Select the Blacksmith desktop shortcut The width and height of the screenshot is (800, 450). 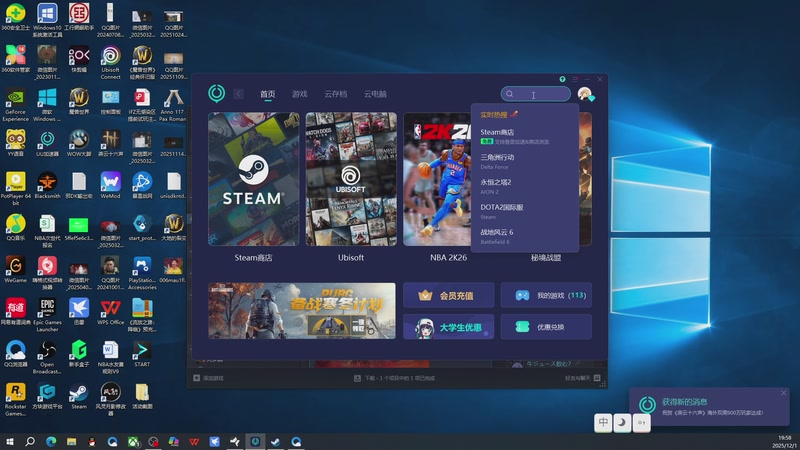47,186
